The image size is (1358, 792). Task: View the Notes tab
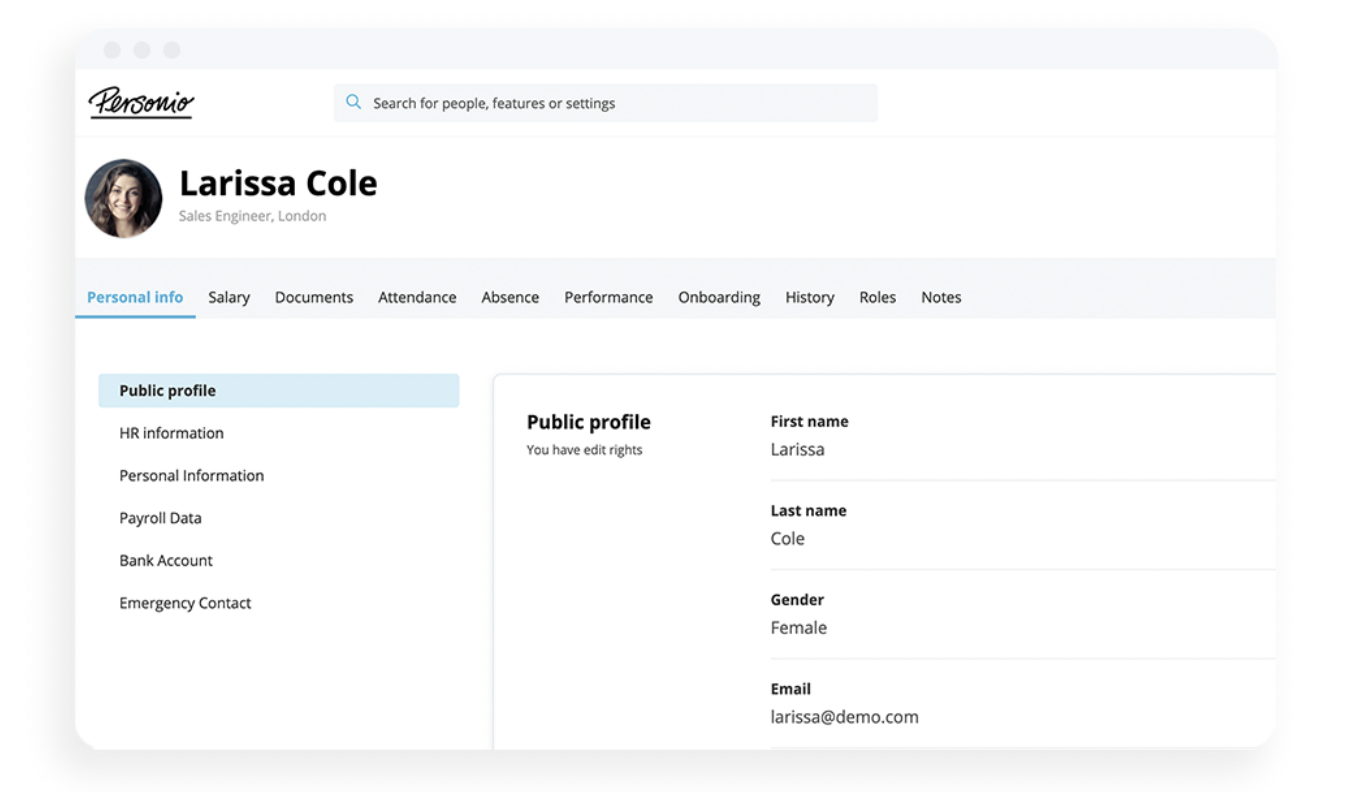(941, 297)
